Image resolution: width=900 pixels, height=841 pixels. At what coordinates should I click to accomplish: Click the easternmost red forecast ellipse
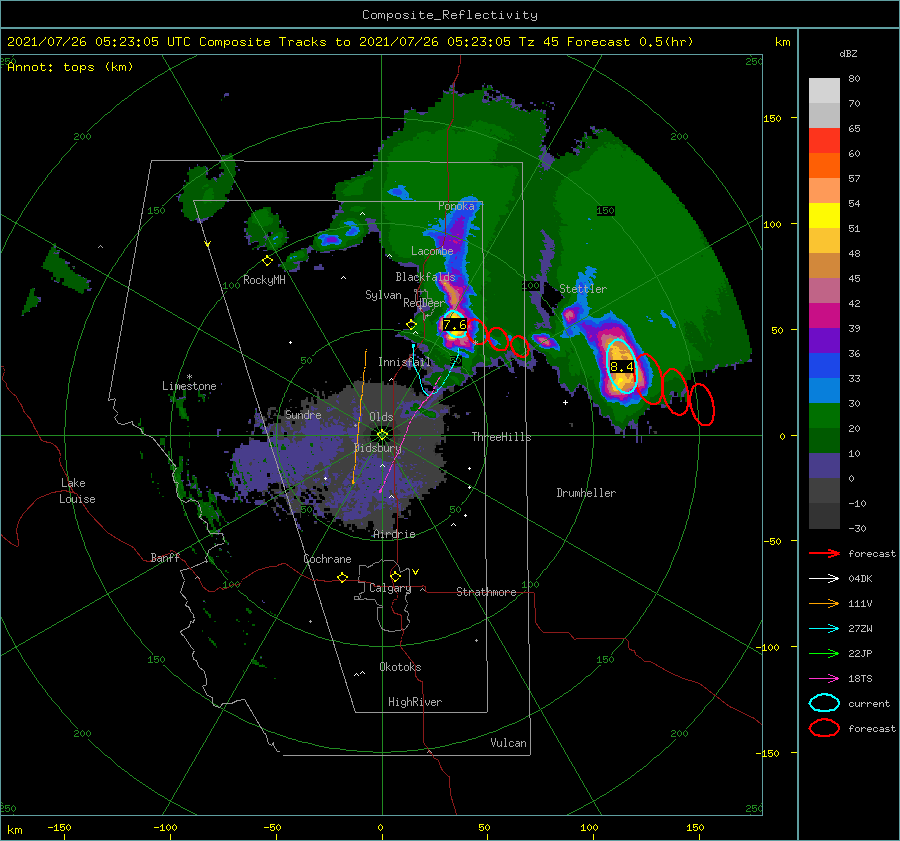click(701, 404)
